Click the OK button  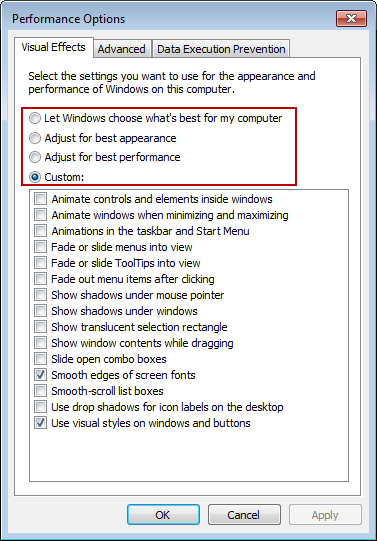coord(163,515)
